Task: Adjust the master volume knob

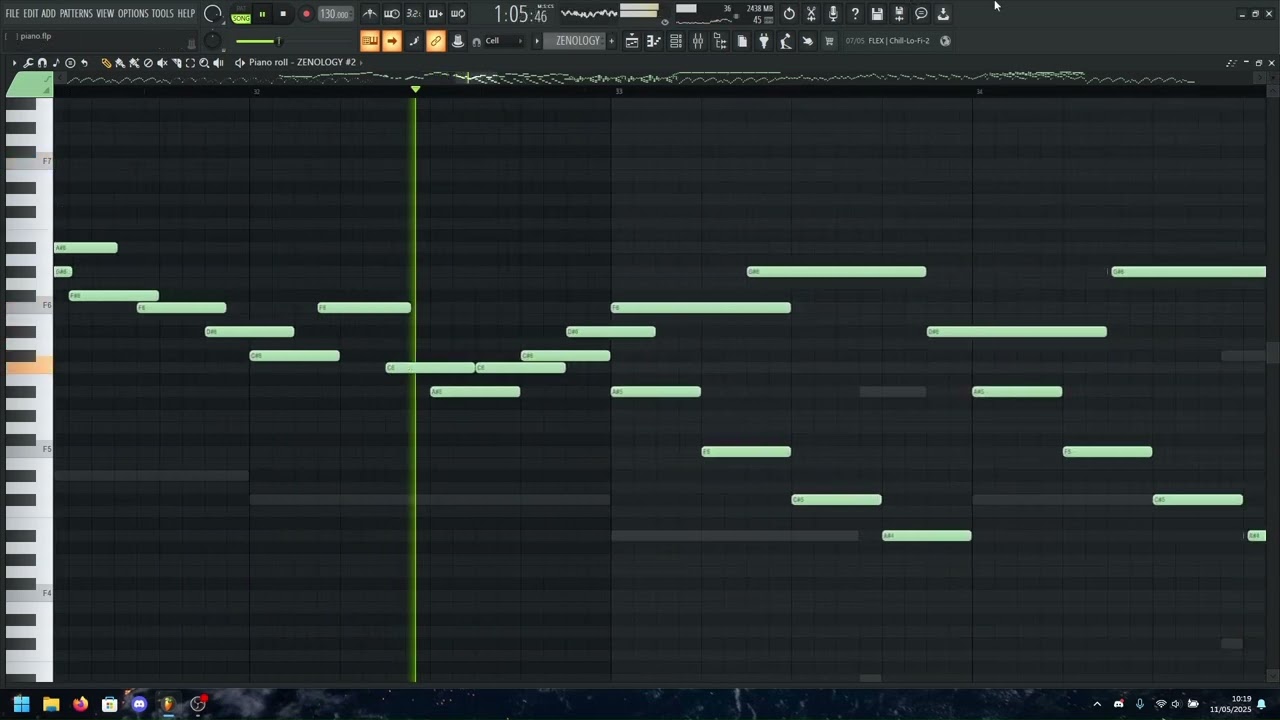Action: tap(213, 14)
